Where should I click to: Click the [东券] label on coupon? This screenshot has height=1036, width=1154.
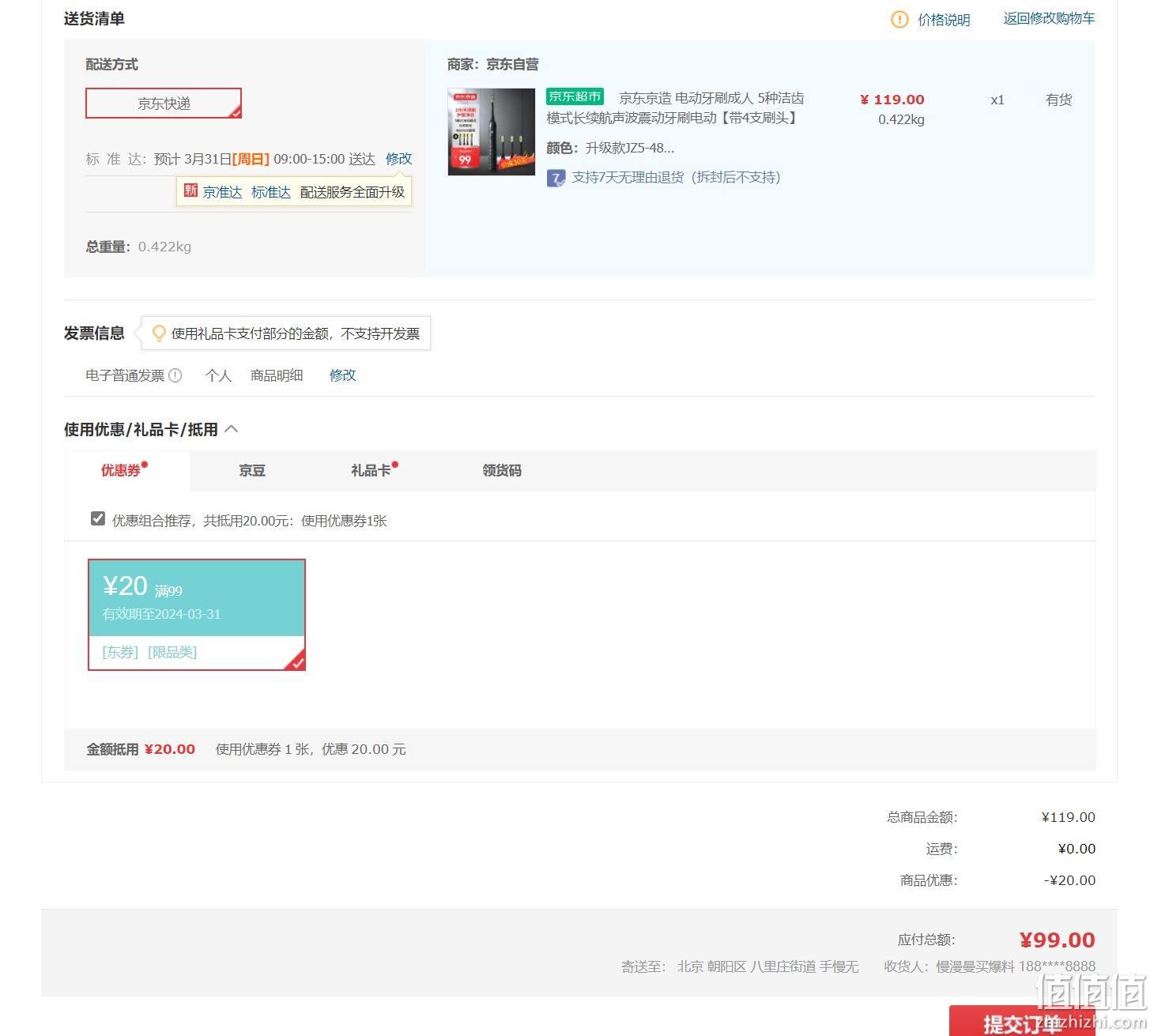click(120, 652)
